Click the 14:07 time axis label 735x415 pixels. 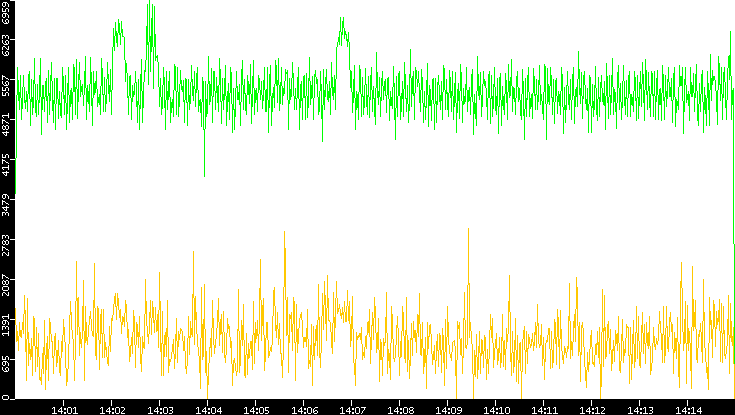coord(352,411)
